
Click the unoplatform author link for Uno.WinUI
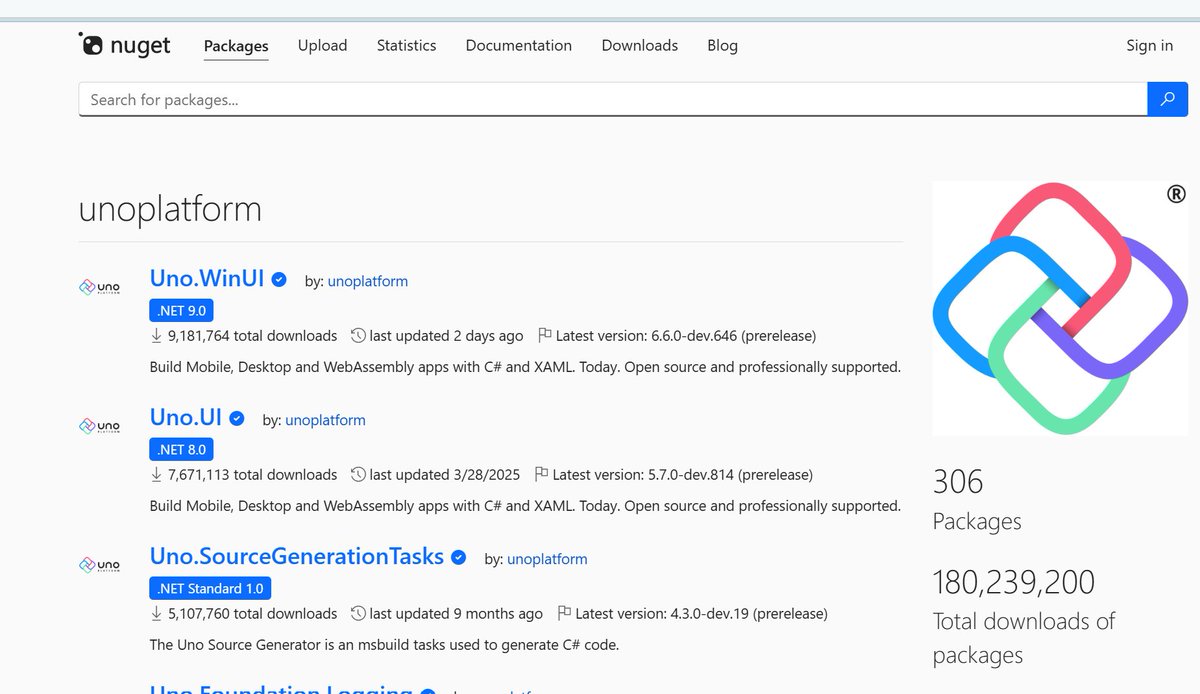point(368,282)
